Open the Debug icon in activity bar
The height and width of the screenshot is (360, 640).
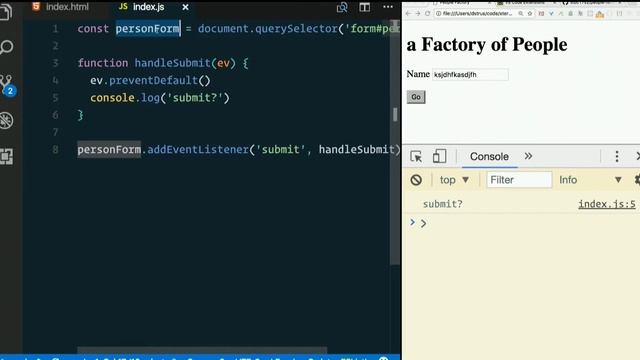click(x=6, y=120)
